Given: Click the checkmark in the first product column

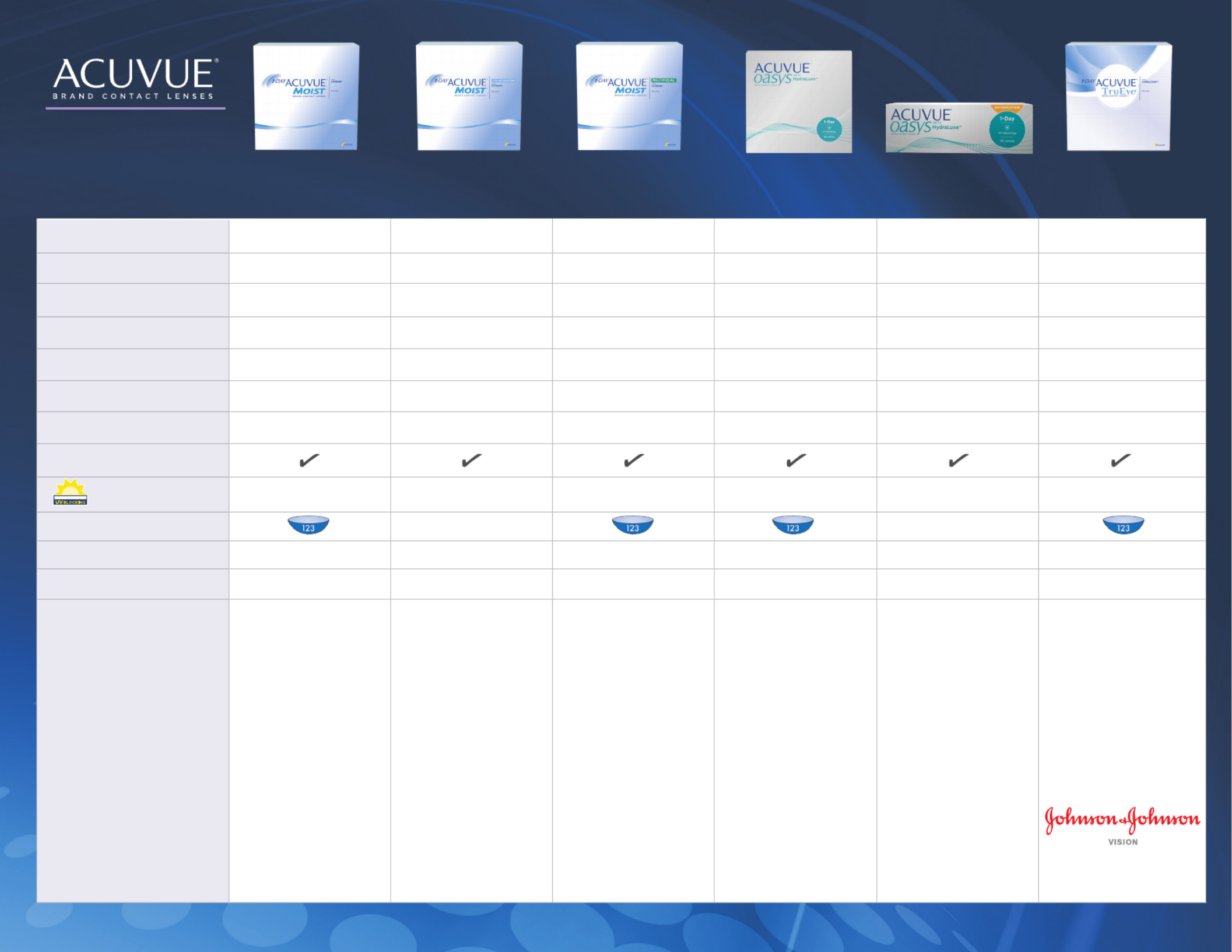Looking at the screenshot, I should pos(309,461).
